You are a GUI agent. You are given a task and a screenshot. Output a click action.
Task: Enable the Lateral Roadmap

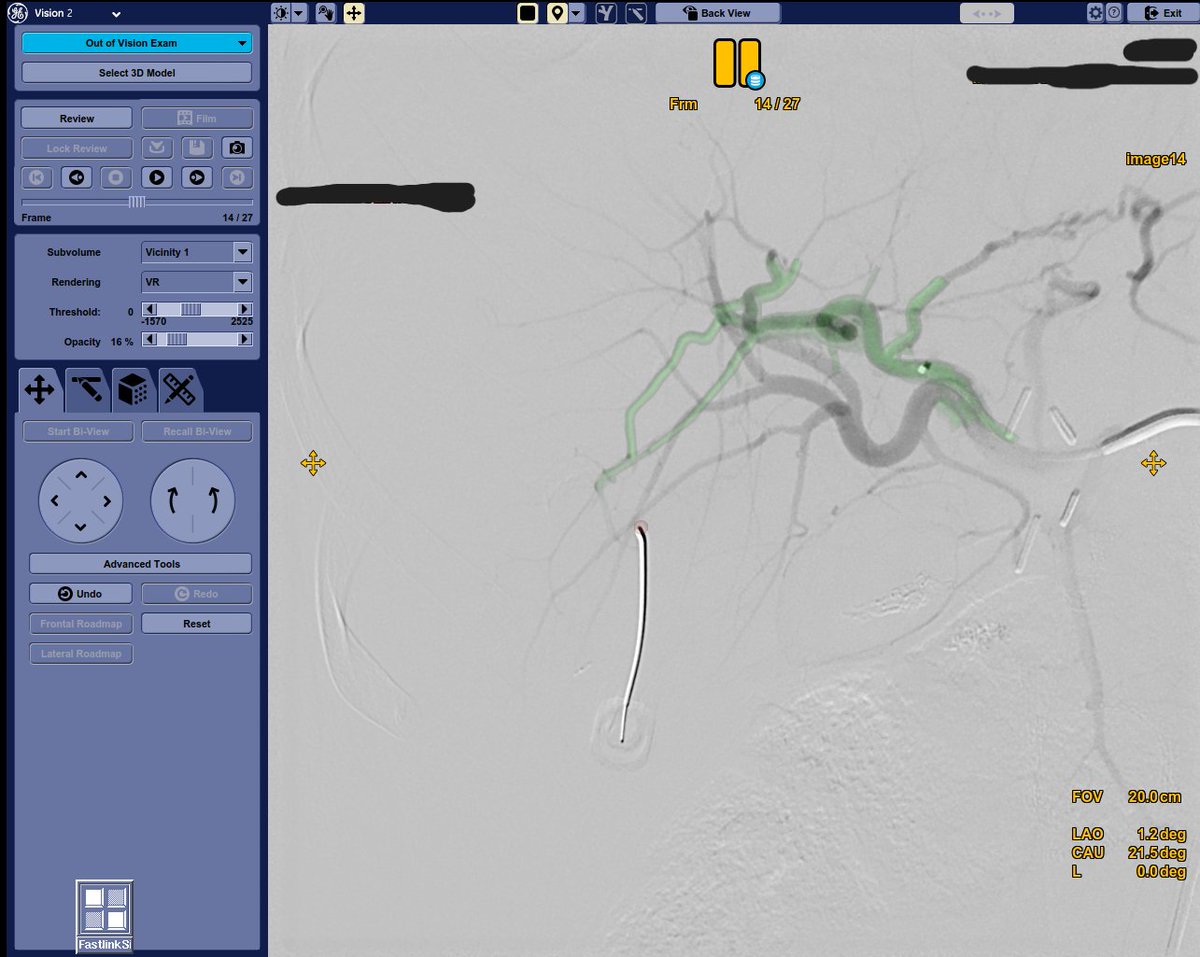pos(81,654)
